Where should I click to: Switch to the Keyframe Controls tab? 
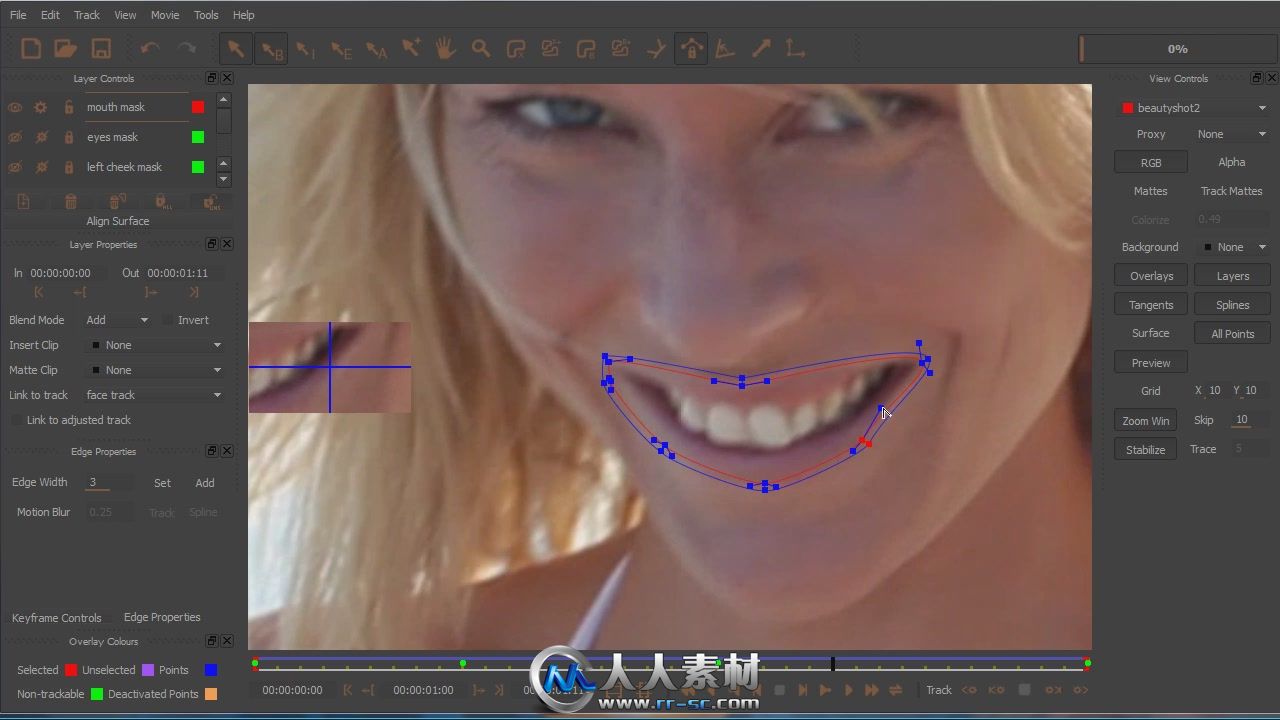coord(57,618)
